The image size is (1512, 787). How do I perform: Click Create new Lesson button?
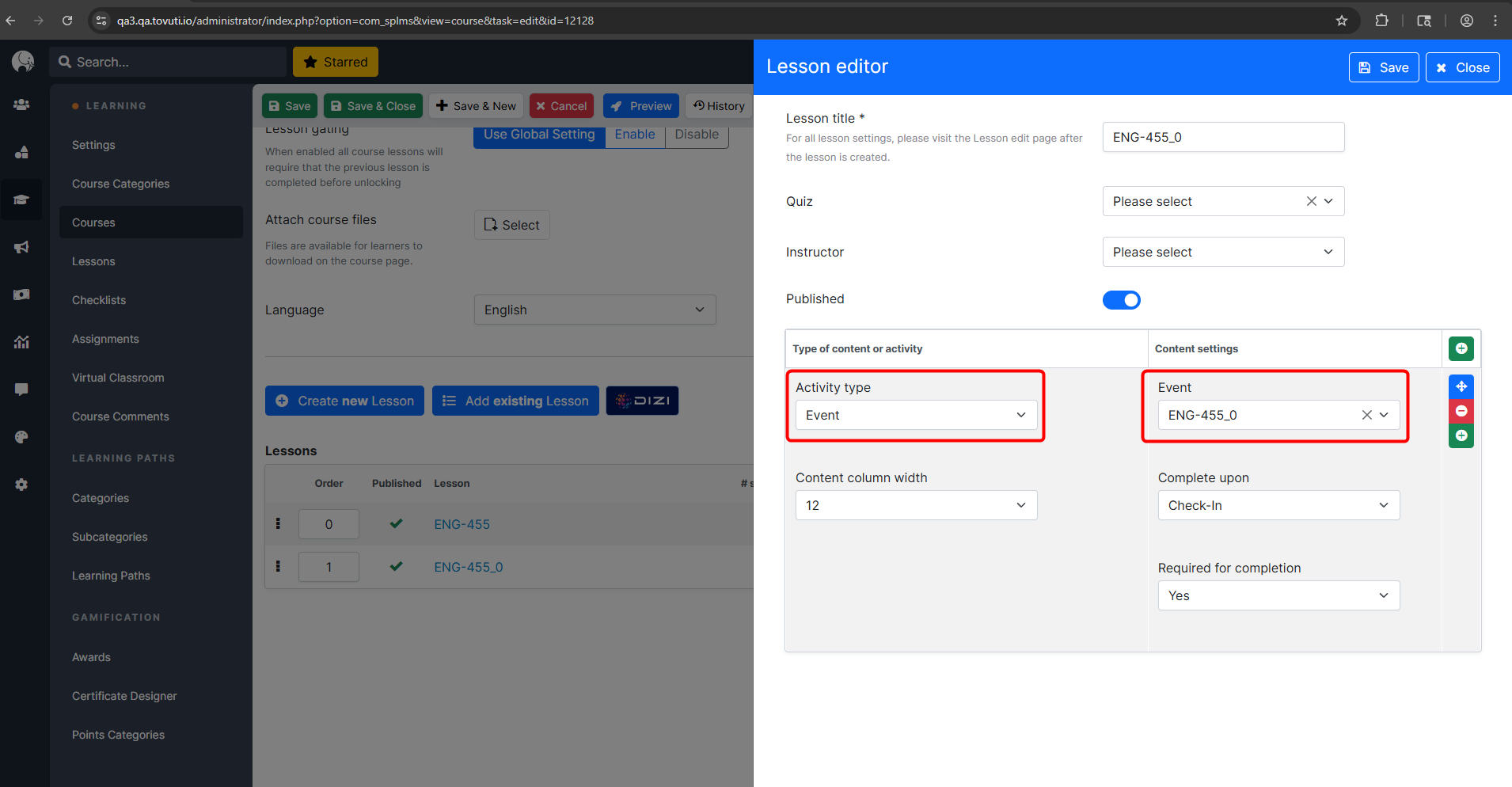click(x=344, y=401)
